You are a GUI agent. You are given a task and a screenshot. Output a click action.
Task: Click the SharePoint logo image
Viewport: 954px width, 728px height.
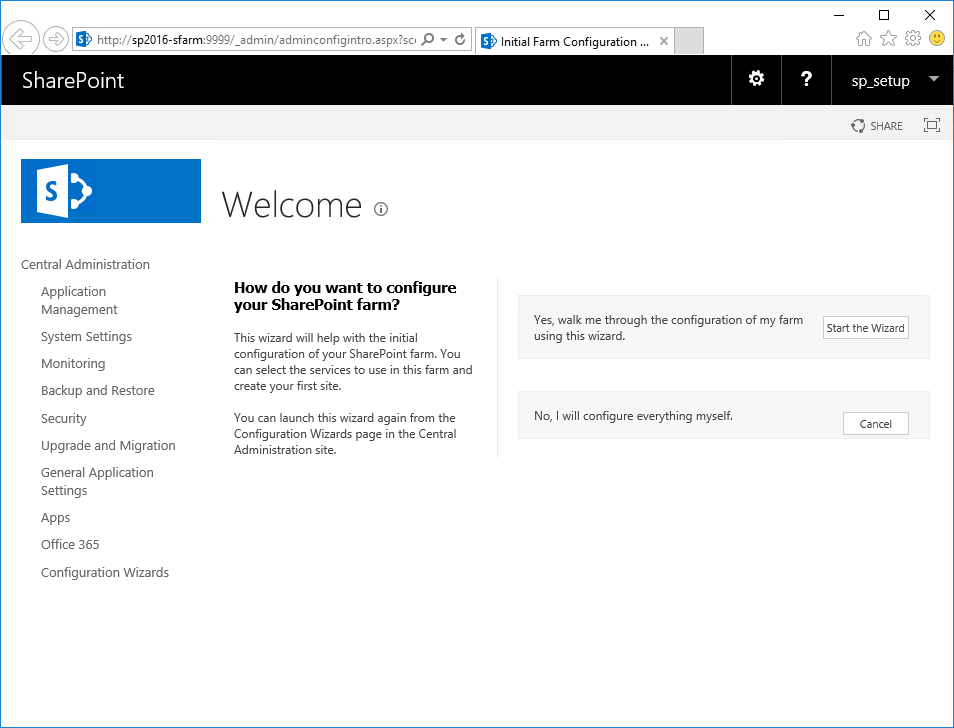tap(111, 191)
